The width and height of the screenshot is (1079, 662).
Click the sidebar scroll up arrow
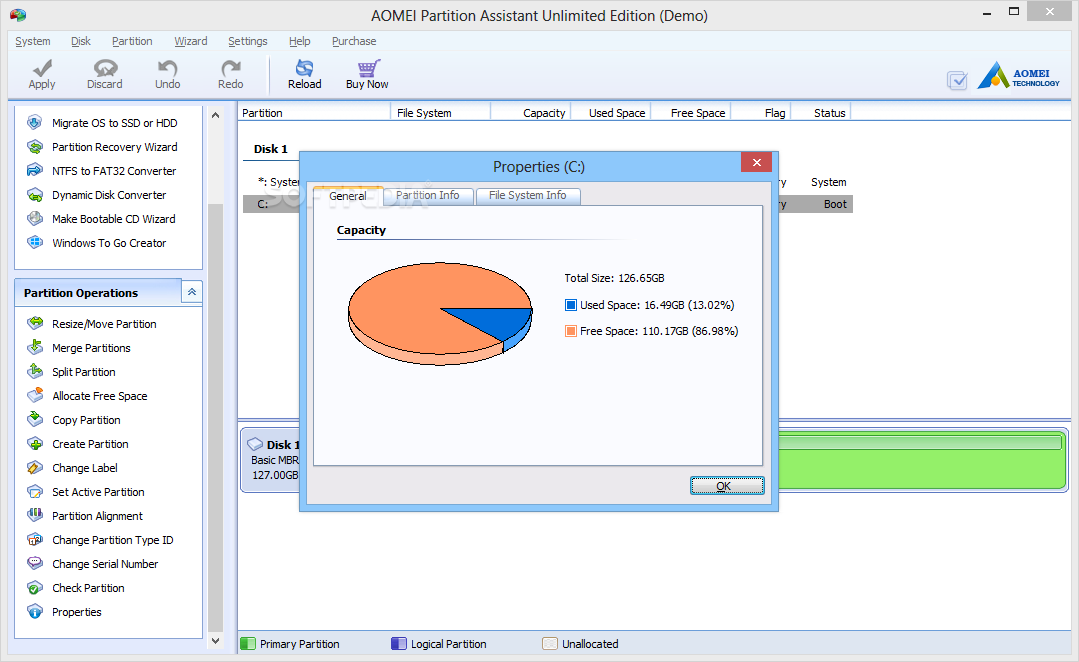(x=215, y=116)
